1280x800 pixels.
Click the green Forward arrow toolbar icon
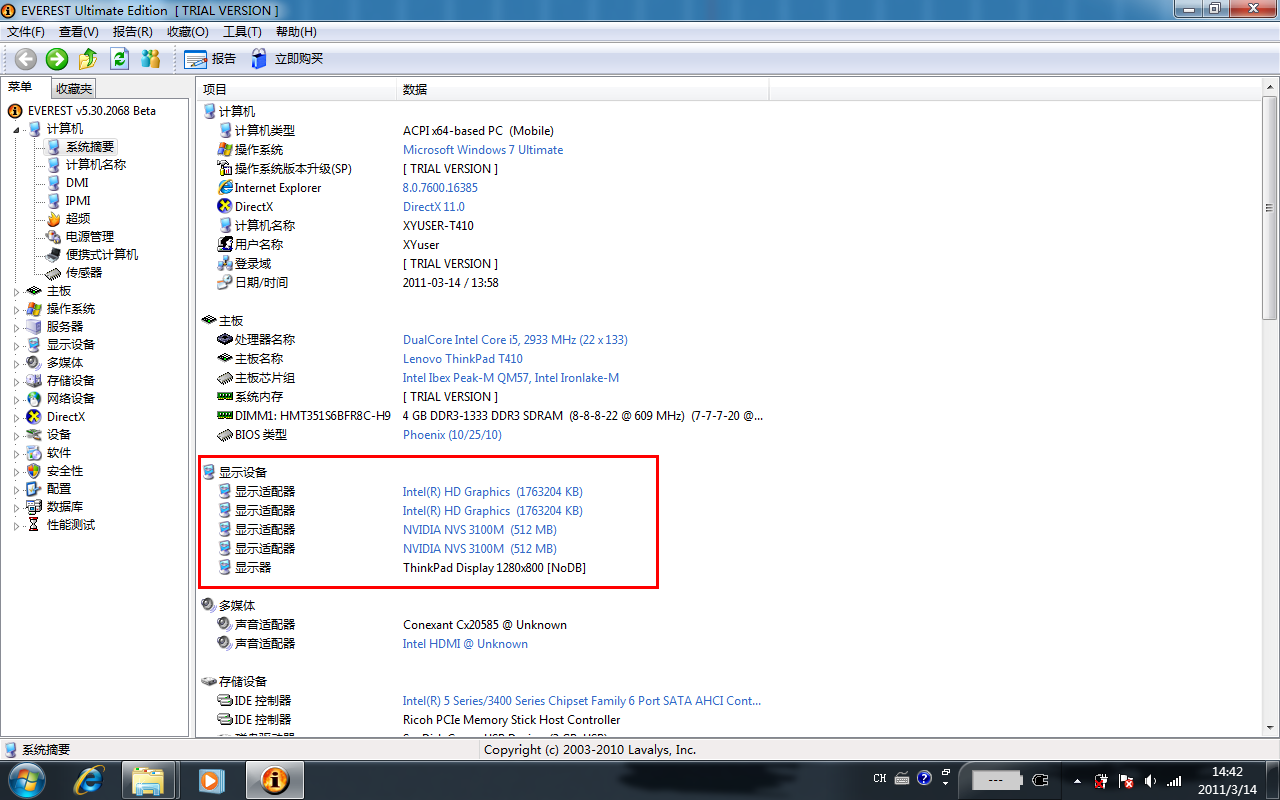pyautogui.click(x=57, y=59)
